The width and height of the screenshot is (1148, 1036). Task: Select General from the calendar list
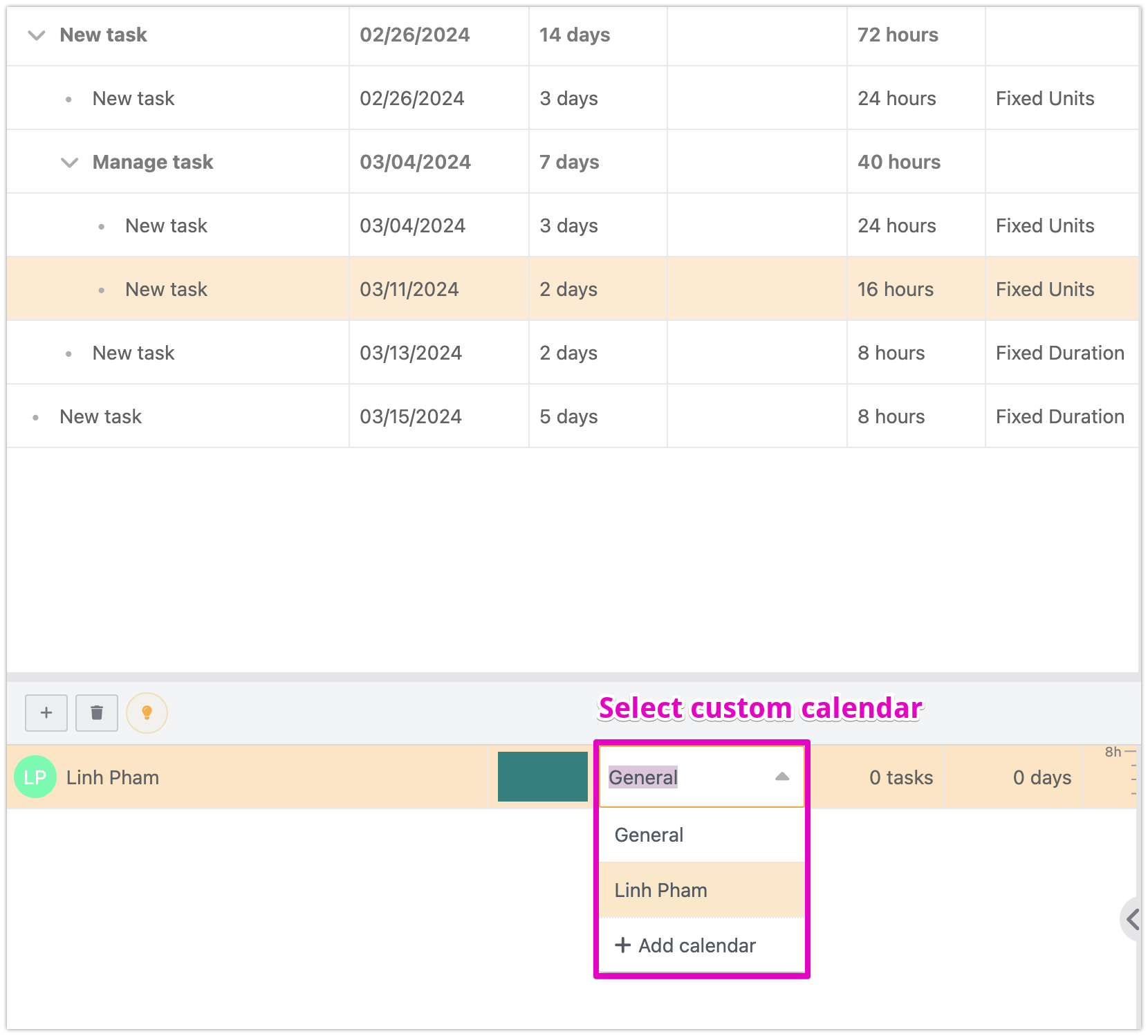pos(648,835)
